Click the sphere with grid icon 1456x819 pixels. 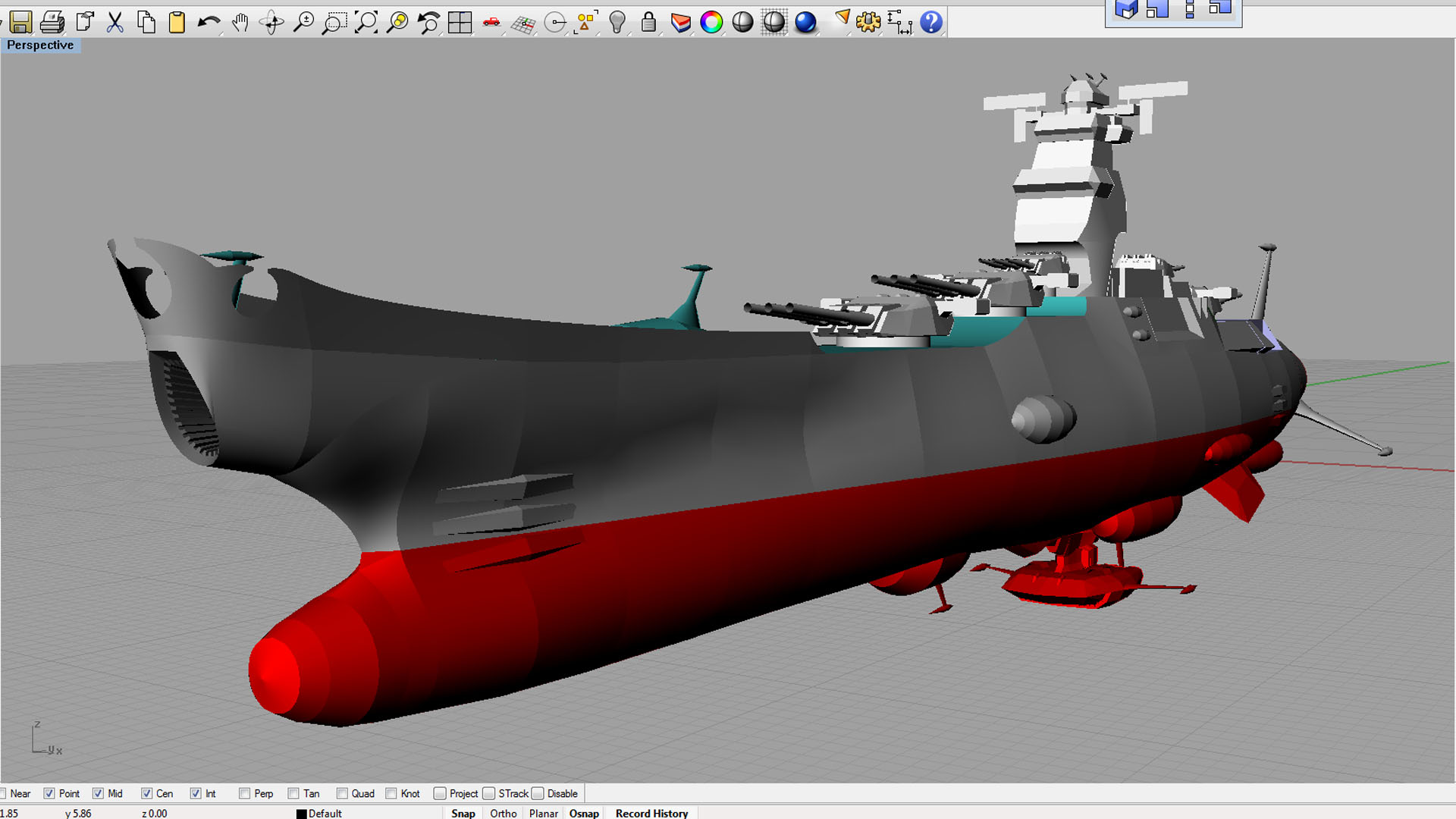(x=774, y=22)
